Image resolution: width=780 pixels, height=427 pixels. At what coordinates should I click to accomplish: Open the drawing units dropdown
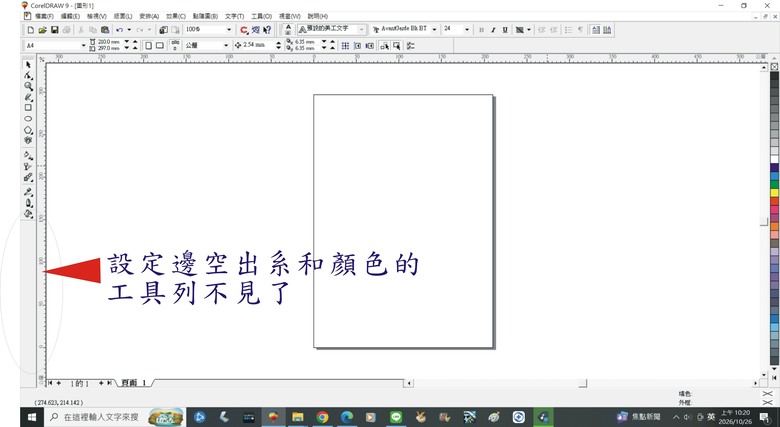(x=226, y=46)
